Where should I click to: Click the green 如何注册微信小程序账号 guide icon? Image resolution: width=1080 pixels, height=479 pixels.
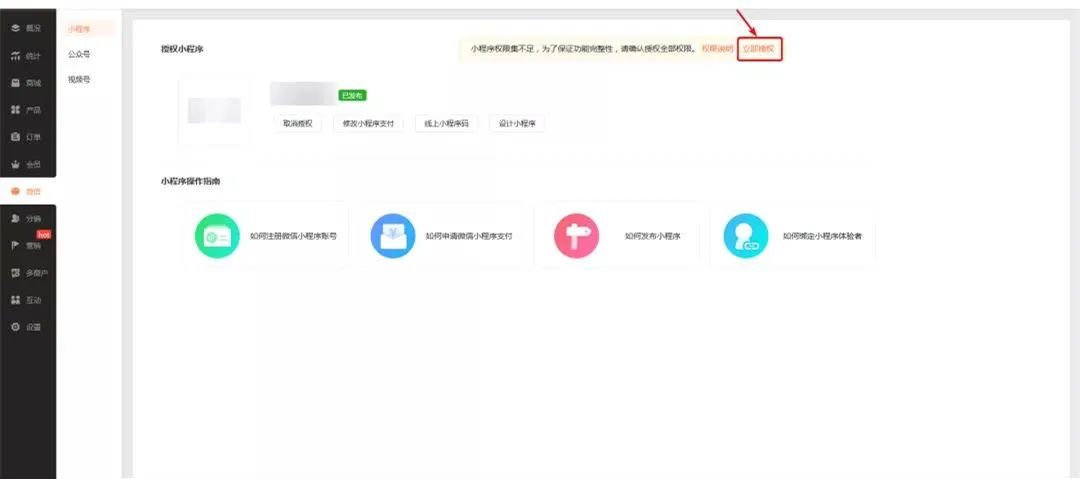(x=217, y=236)
